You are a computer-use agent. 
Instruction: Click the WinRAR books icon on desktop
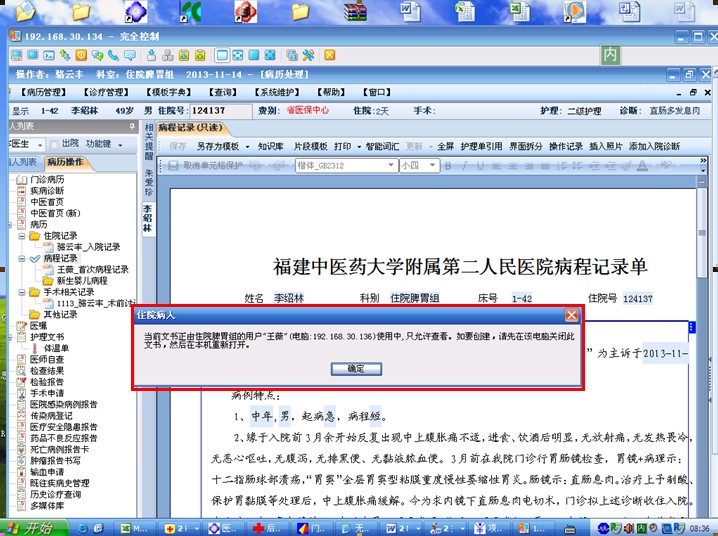356,11
